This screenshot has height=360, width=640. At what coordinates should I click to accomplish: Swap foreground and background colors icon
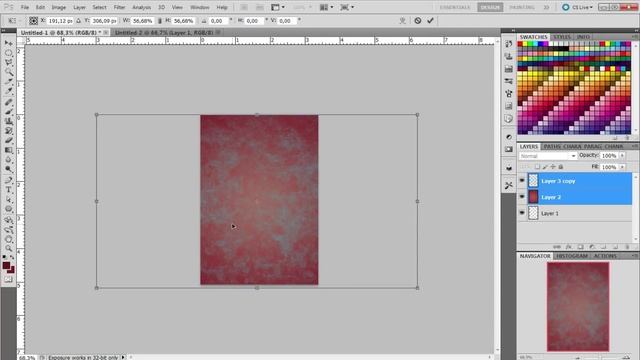coord(12,257)
